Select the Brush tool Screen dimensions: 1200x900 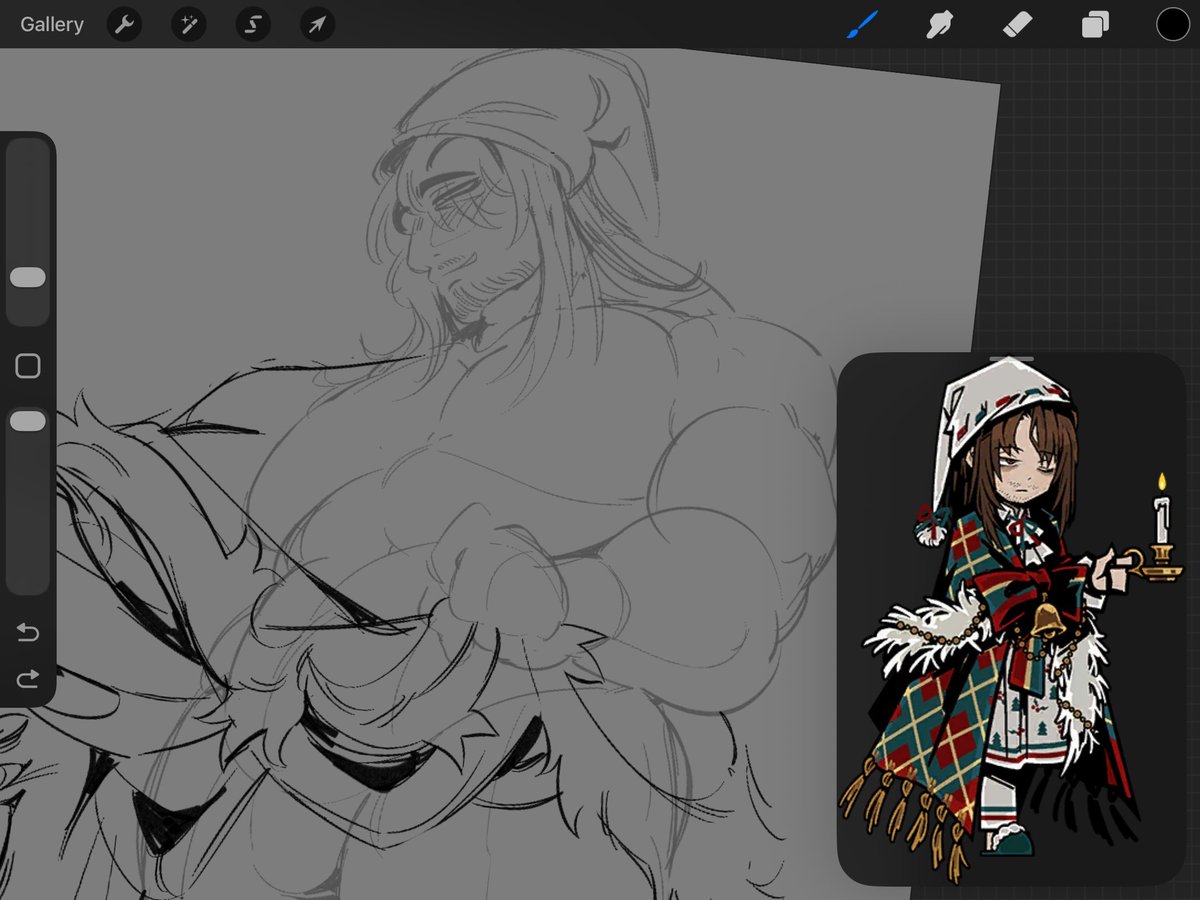(861, 24)
